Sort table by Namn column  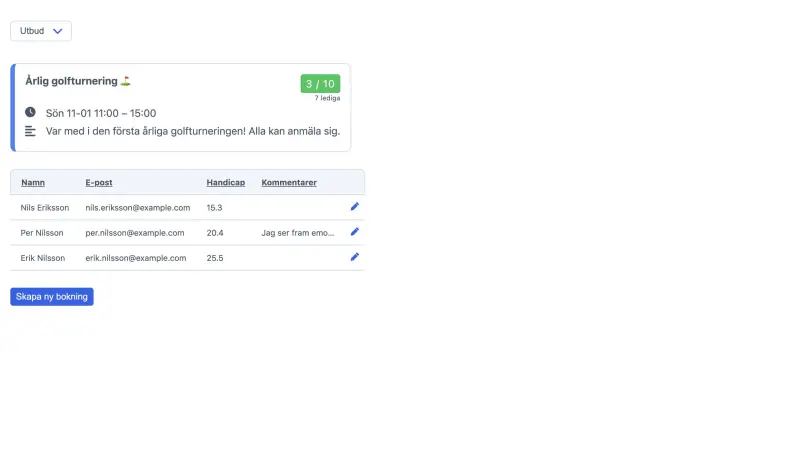(33, 183)
